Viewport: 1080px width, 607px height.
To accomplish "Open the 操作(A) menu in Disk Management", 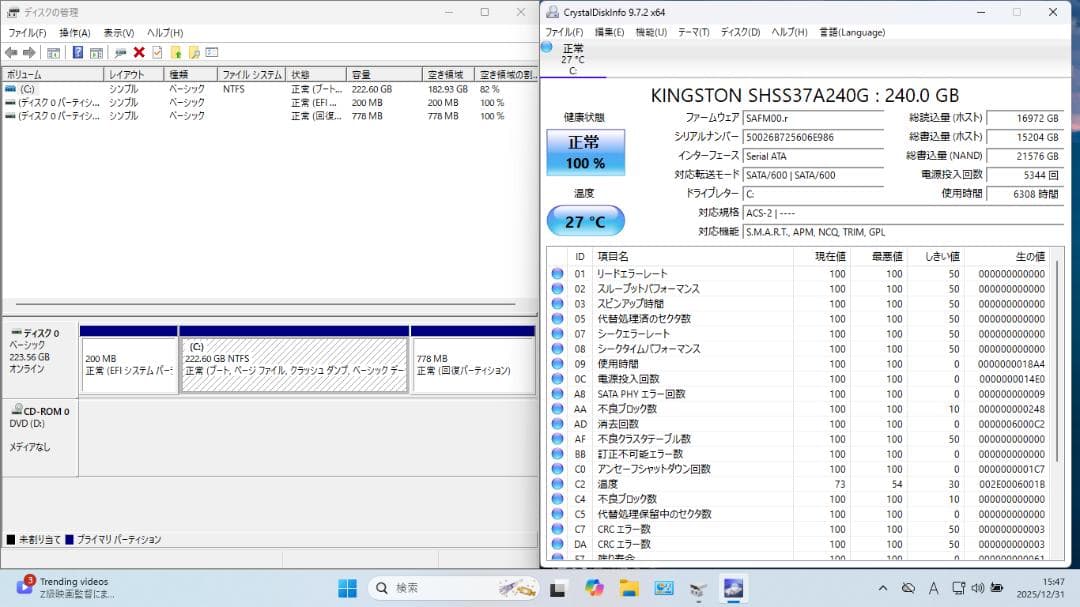I will coord(74,32).
